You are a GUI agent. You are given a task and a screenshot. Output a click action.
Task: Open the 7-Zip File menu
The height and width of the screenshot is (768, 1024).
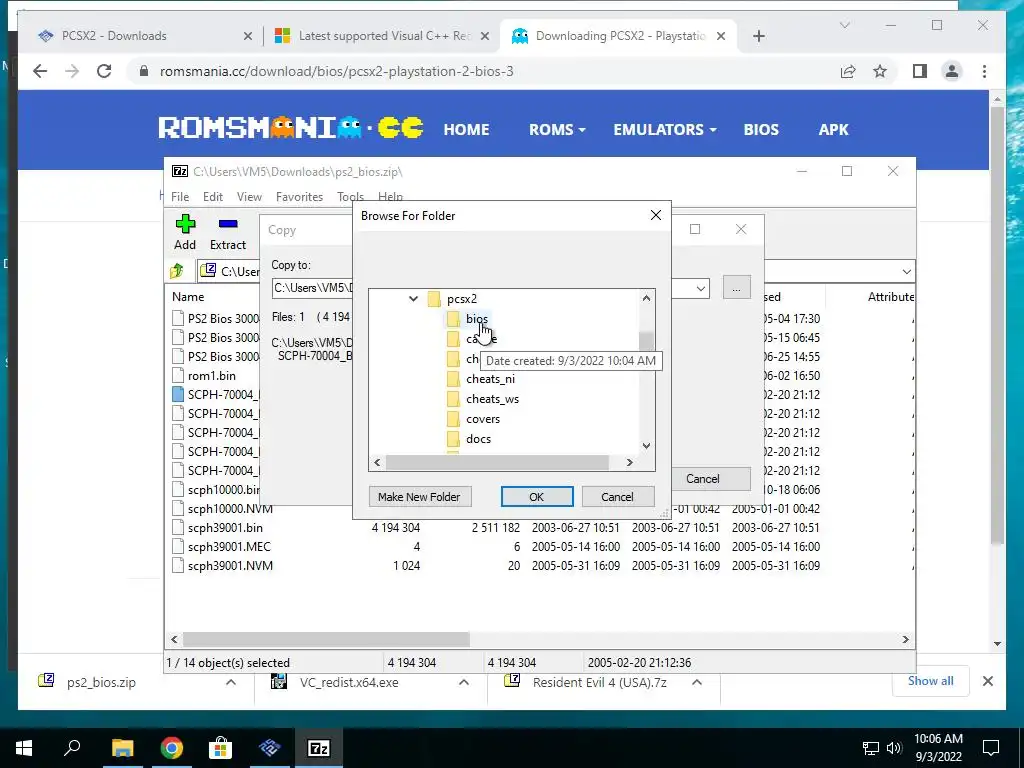[x=180, y=197]
